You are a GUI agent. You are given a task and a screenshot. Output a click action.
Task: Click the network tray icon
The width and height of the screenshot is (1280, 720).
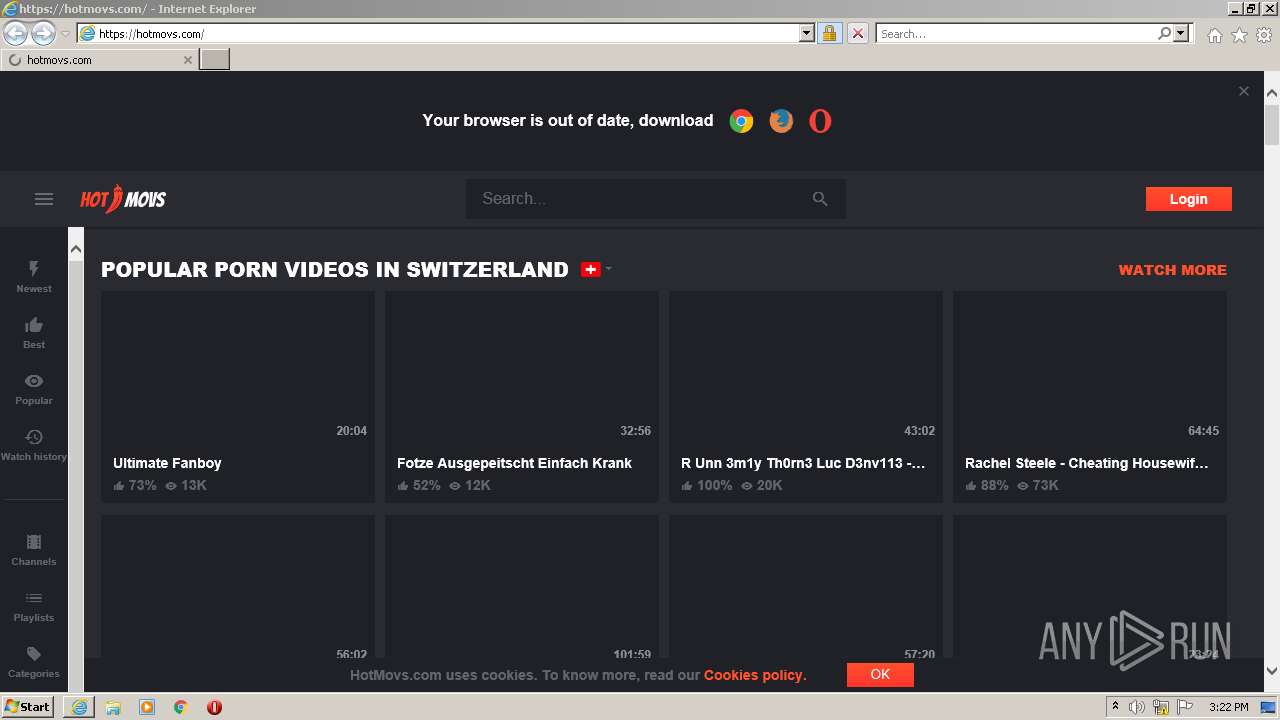pyautogui.click(x=1161, y=707)
